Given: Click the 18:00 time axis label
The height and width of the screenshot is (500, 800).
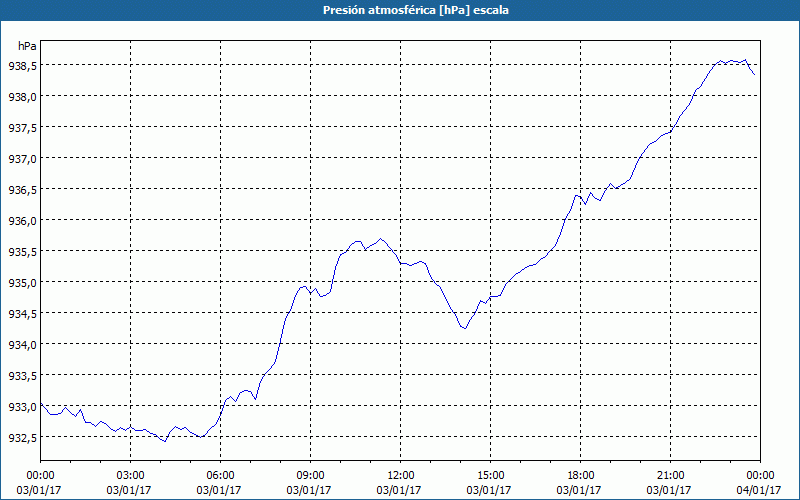Looking at the screenshot, I should tap(581, 476).
